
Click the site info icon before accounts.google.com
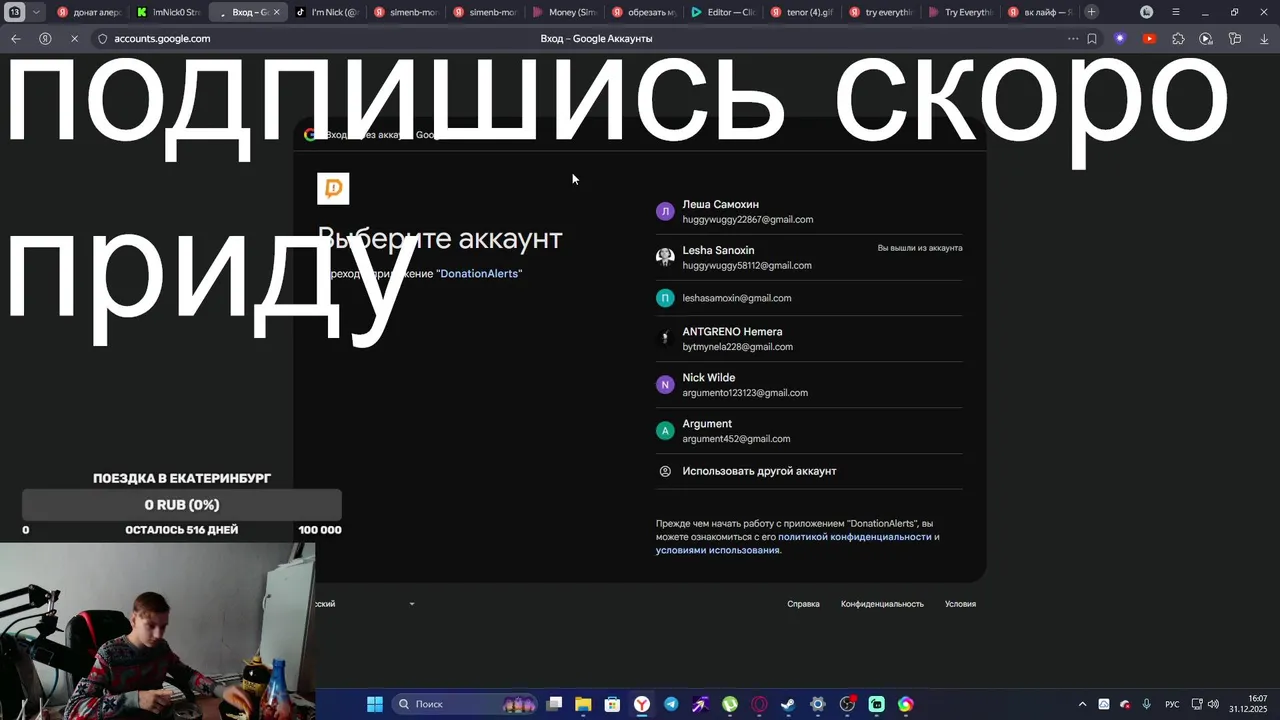point(102,39)
